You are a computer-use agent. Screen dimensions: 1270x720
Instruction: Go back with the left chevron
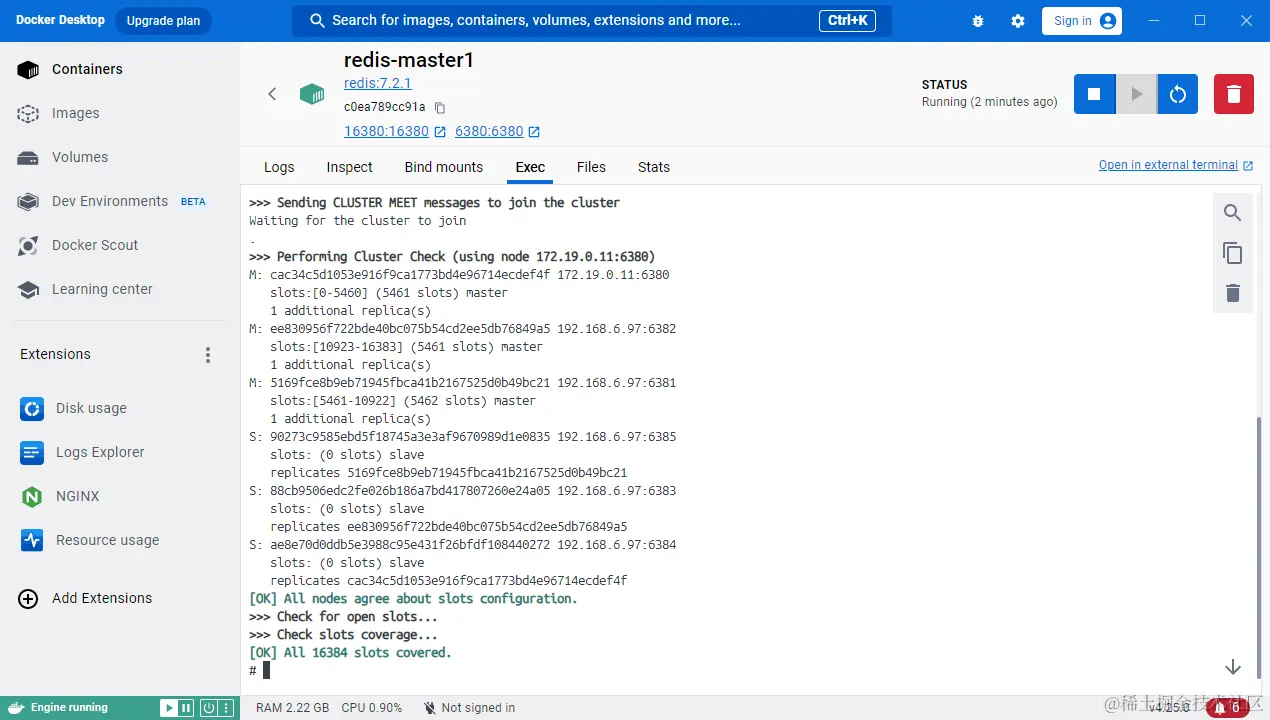pos(272,94)
